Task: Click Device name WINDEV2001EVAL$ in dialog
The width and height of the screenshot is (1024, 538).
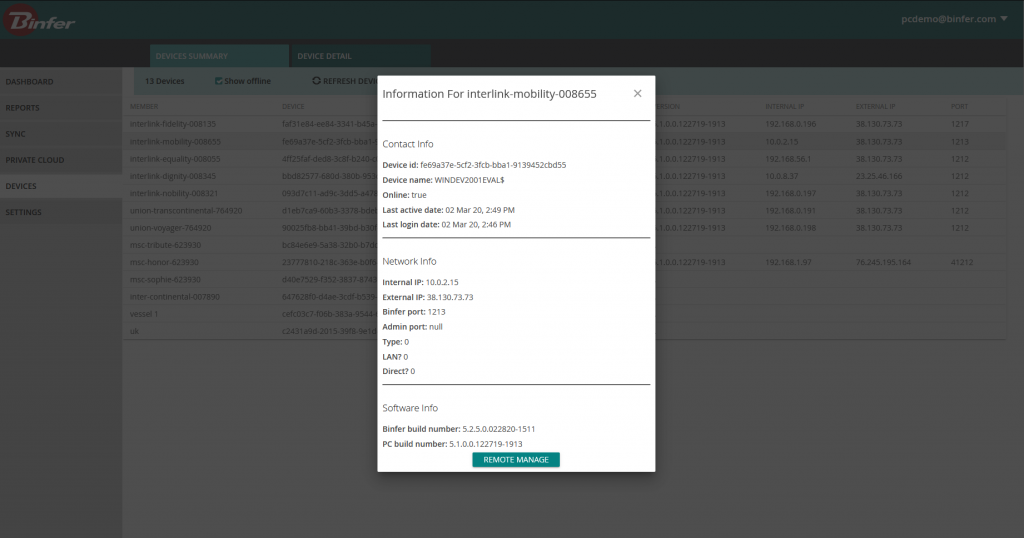Action: click(470, 180)
